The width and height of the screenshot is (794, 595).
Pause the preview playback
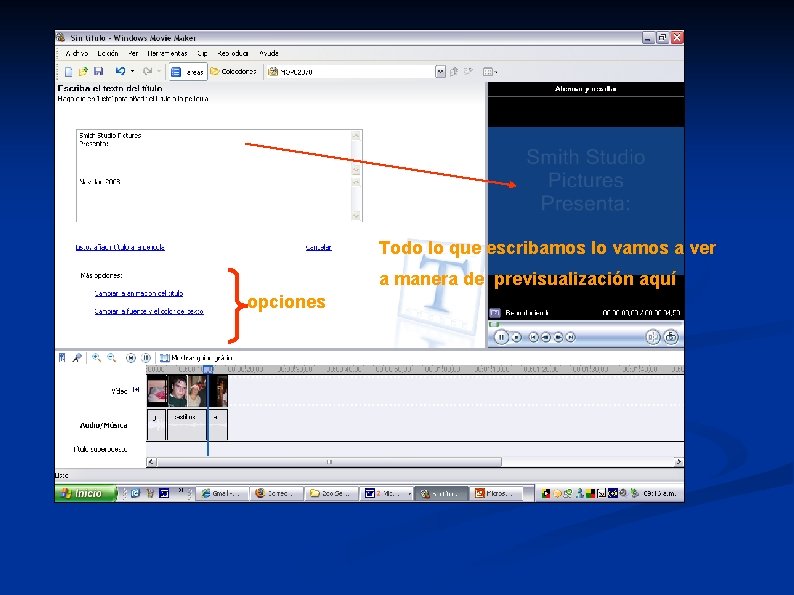[501, 337]
